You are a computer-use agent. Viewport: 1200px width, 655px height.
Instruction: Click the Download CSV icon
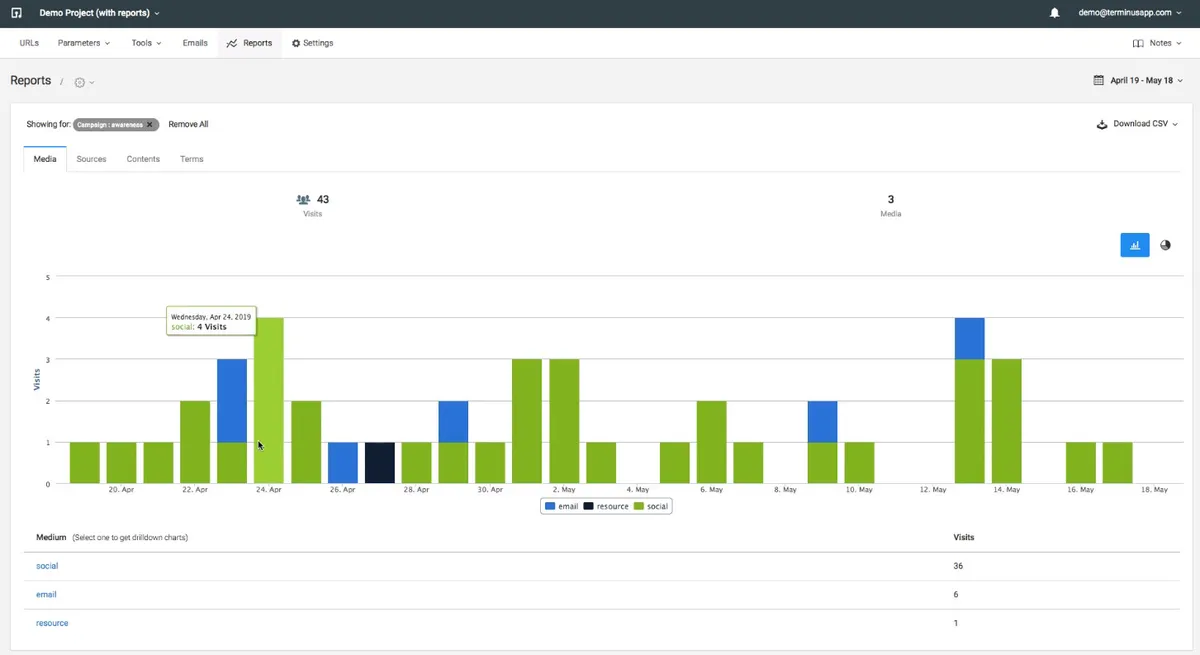click(x=1101, y=124)
